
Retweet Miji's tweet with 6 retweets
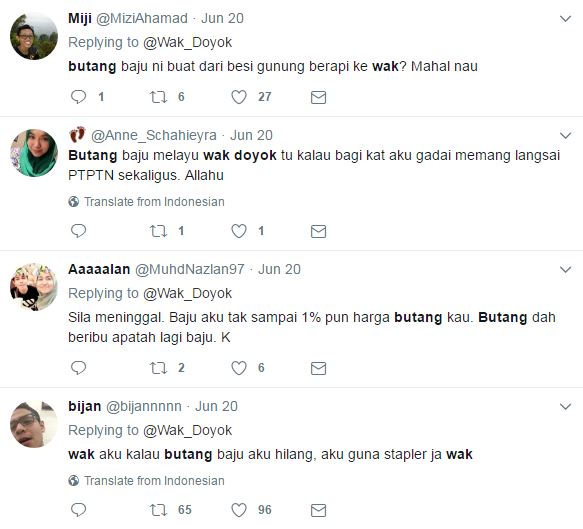coord(158,97)
